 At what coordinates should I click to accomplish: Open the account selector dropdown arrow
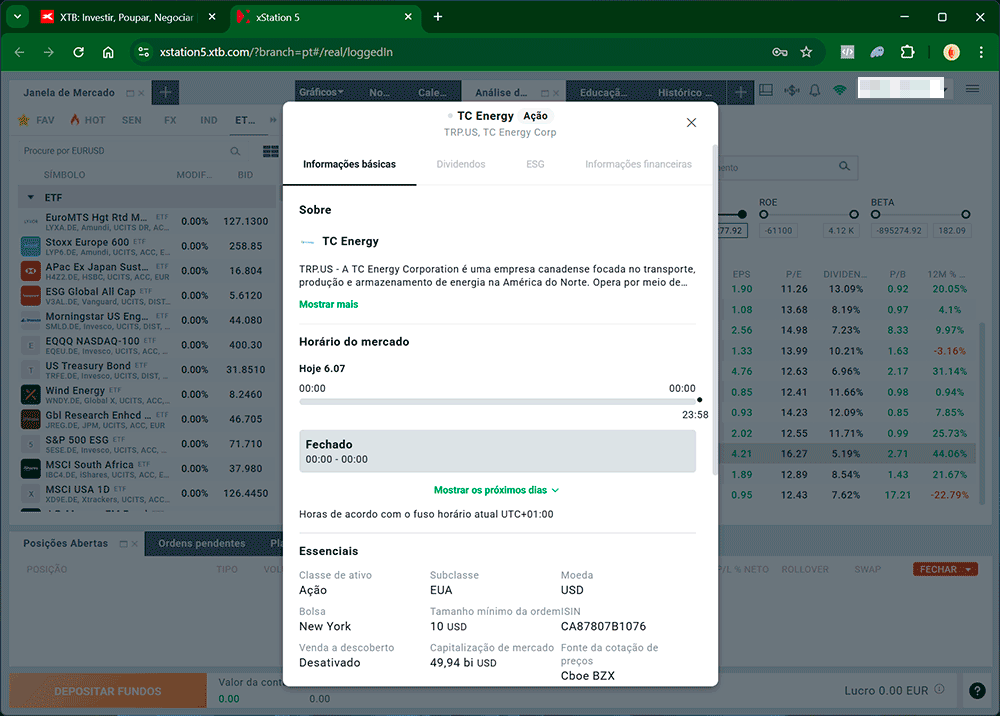[x=945, y=89]
